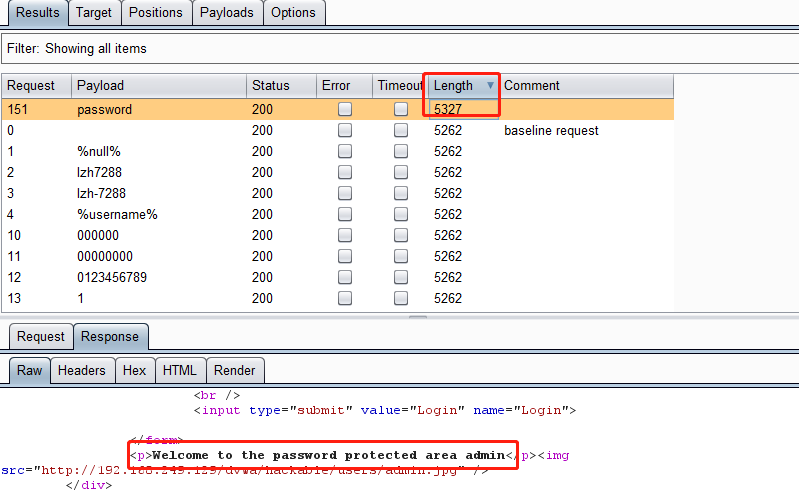Click the Comment column header
Viewport: 799px width, 499px height.
[x=586, y=86]
